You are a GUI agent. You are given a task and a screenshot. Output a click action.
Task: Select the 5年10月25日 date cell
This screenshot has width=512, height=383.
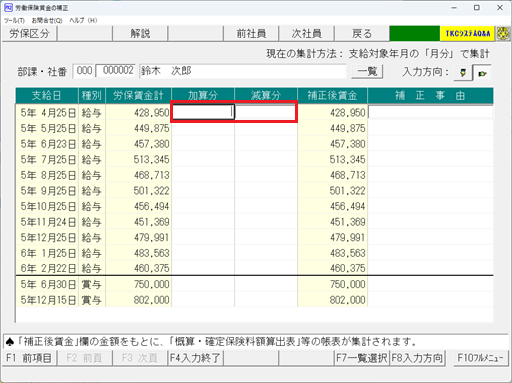click(47, 206)
